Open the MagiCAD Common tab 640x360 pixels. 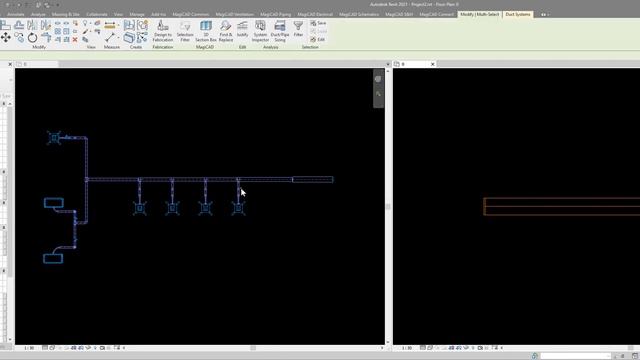tap(191, 14)
